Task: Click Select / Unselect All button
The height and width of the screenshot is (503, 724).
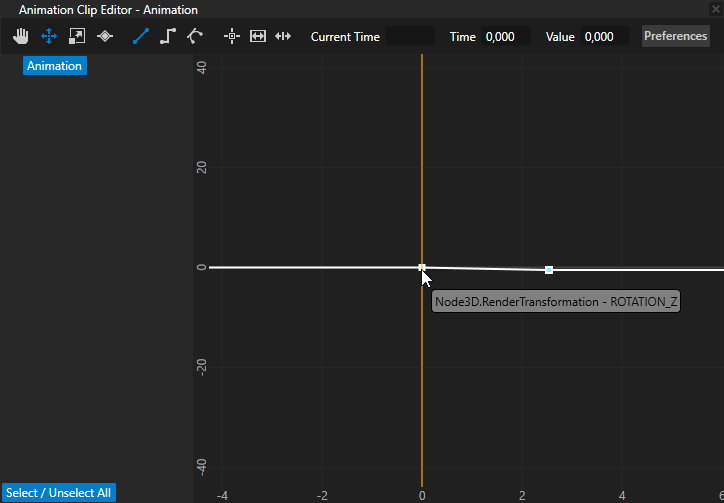Action: [58, 493]
